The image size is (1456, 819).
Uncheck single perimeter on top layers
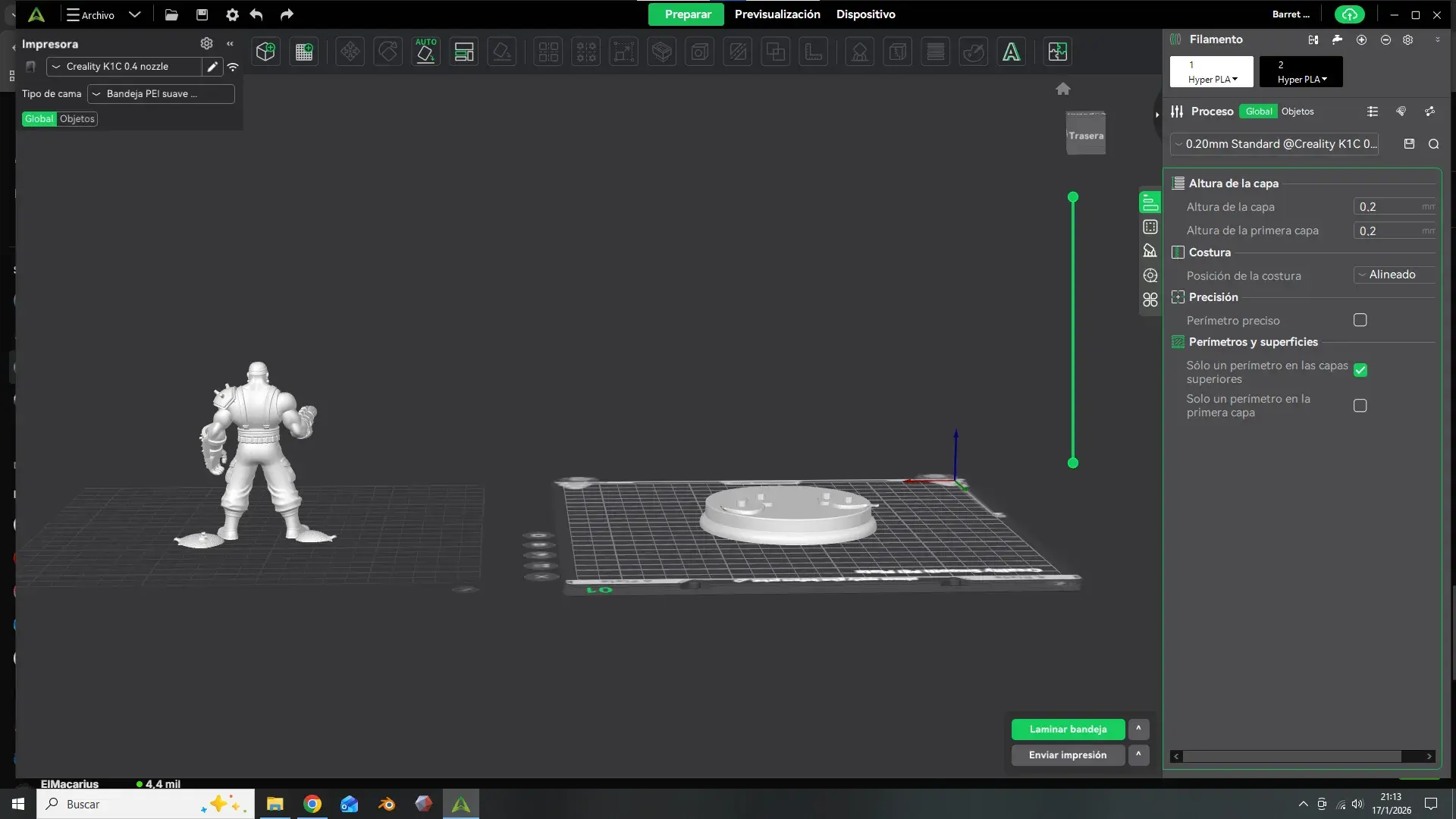point(1360,370)
